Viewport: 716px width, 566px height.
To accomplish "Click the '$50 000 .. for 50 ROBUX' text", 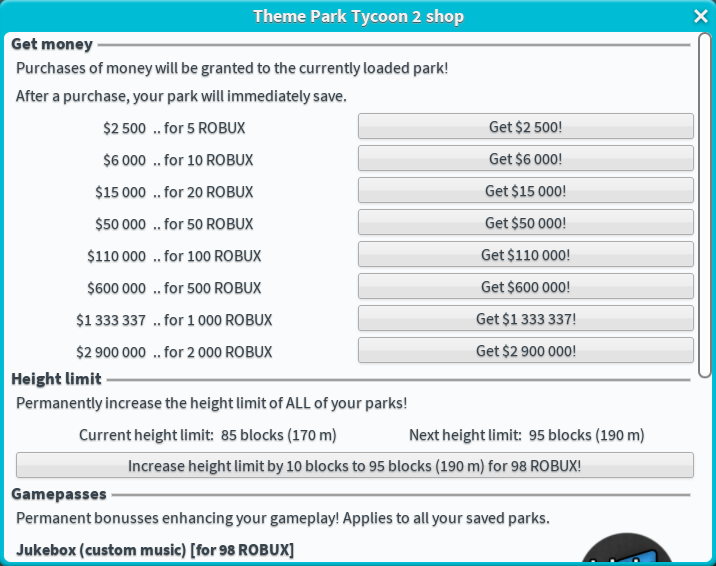I will 174,224.
